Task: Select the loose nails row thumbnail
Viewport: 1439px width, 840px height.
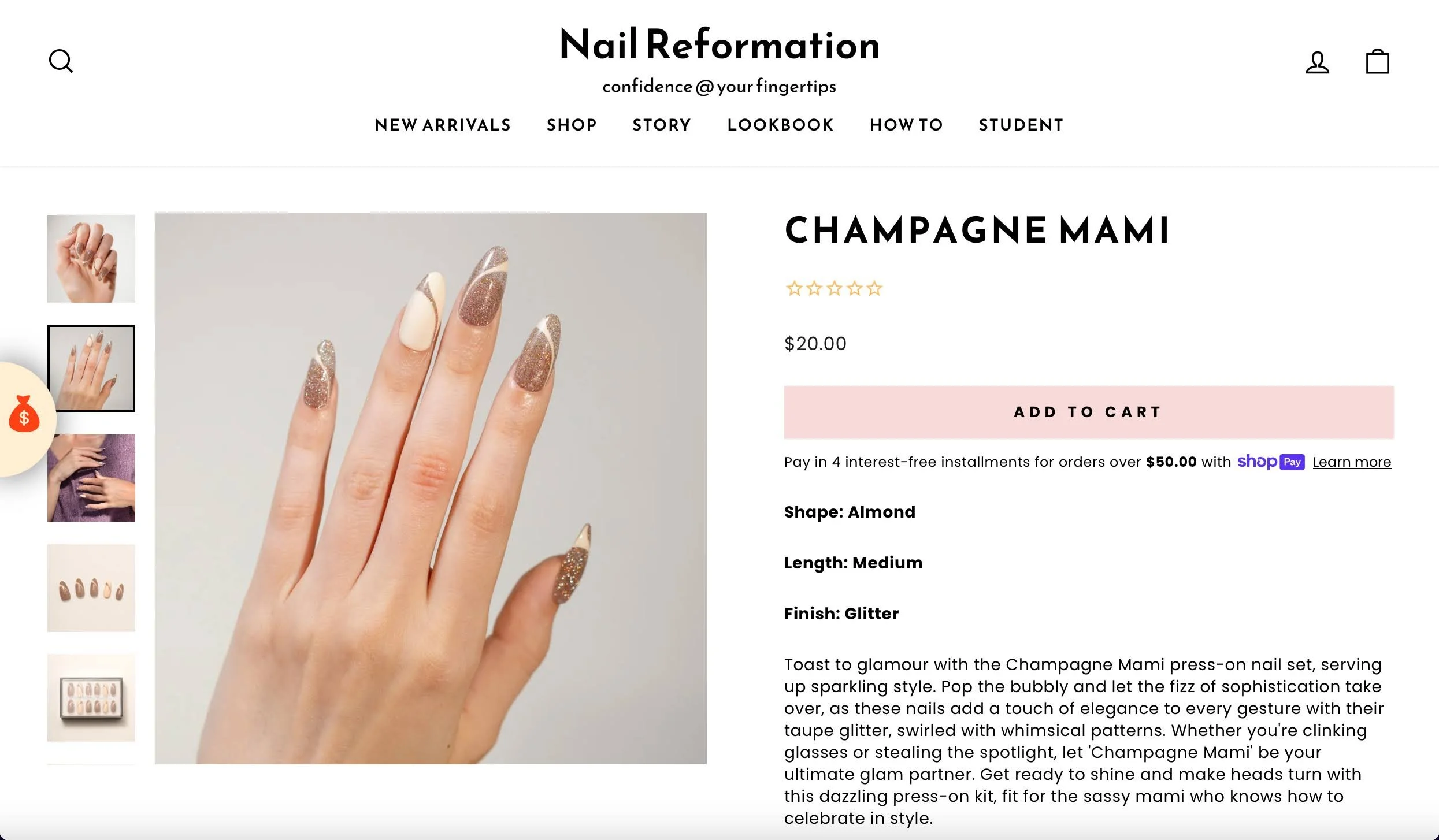Action: point(91,588)
